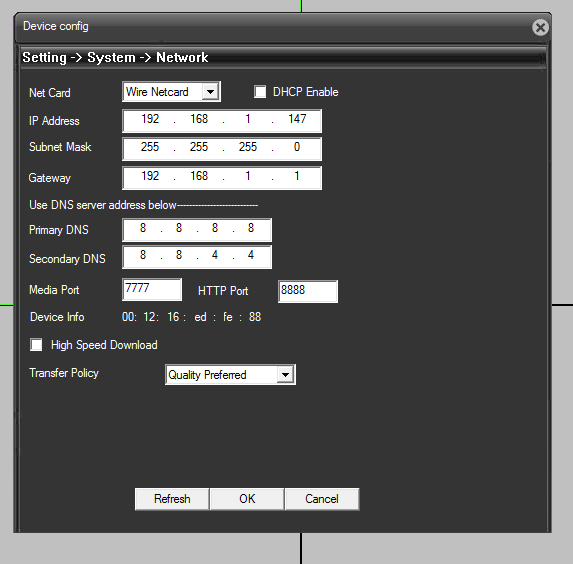Click Secondary DNS third octet 4
The image size is (573, 564).
(215, 255)
